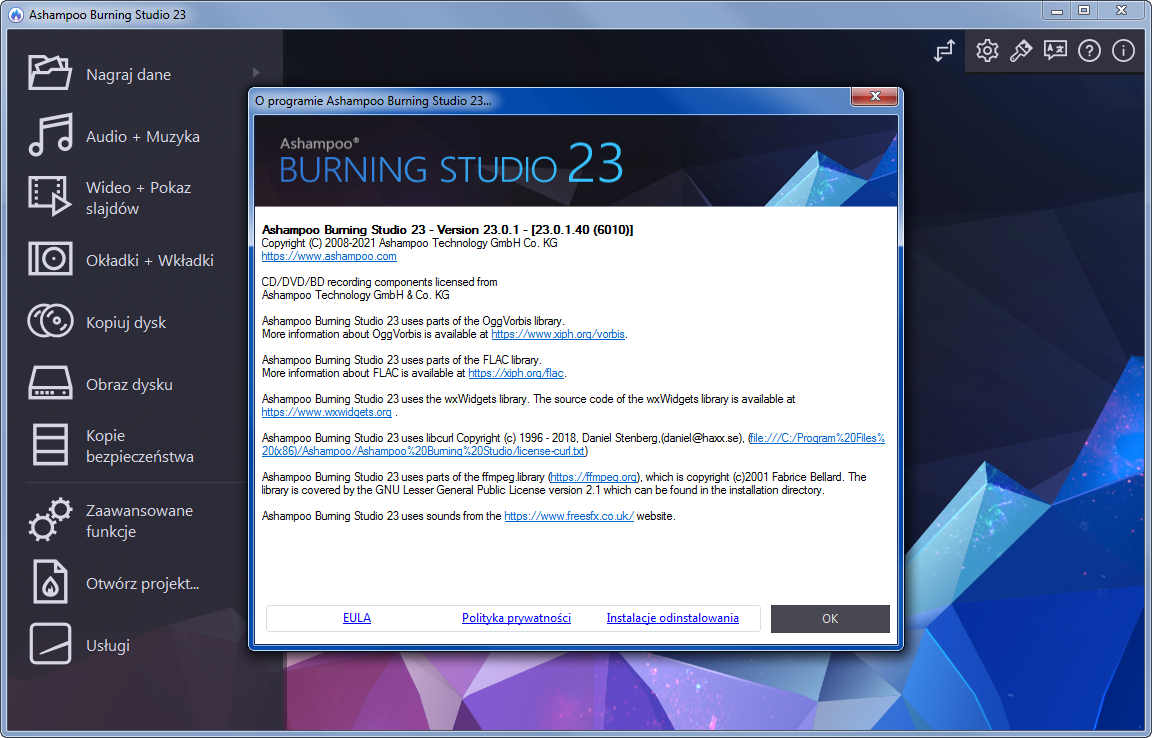Viewport: 1152px width, 738px height.
Task: Click the Zaawansowane funkcje gears icon
Action: (x=50, y=520)
